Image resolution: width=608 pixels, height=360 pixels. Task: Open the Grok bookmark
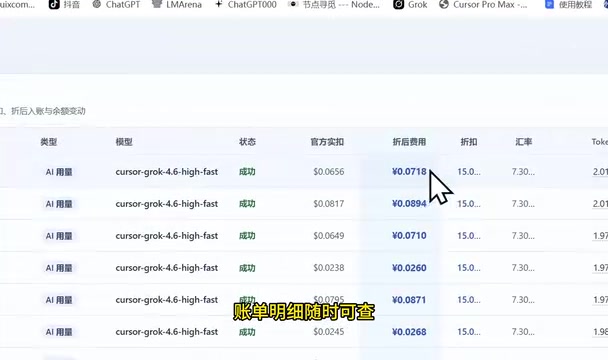click(x=410, y=5)
